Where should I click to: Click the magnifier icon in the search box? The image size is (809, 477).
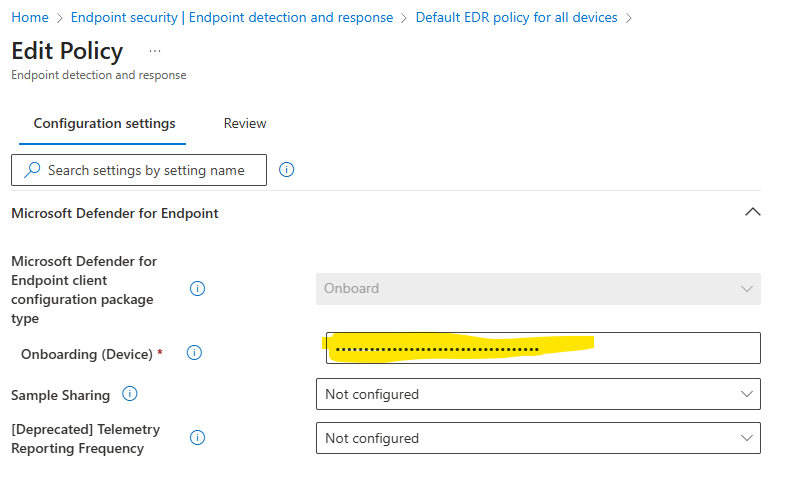[x=32, y=170]
